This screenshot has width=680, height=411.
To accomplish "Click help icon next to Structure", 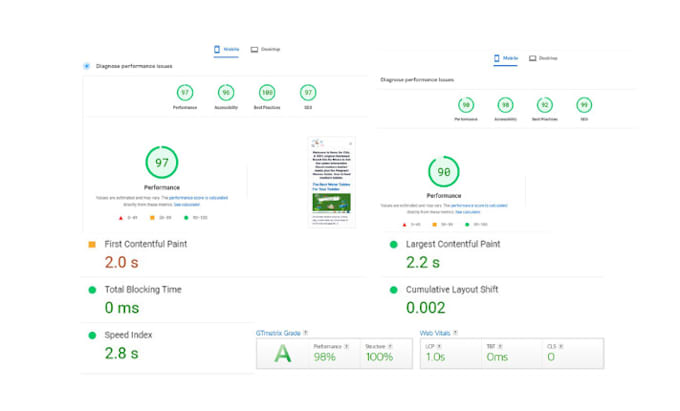I will click(390, 346).
